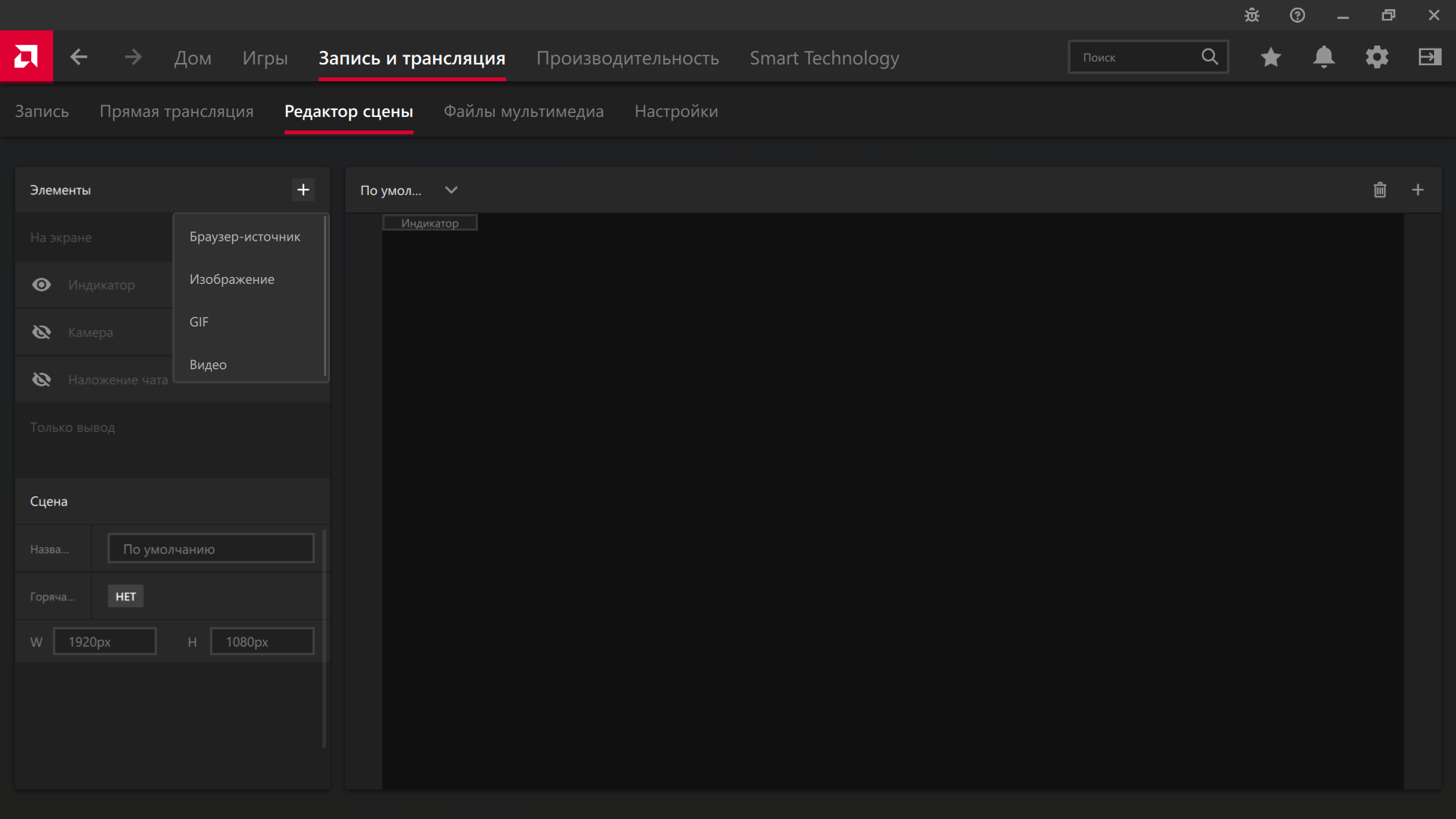
Task: Select the Камера element row
Action: pyautogui.click(x=94, y=332)
